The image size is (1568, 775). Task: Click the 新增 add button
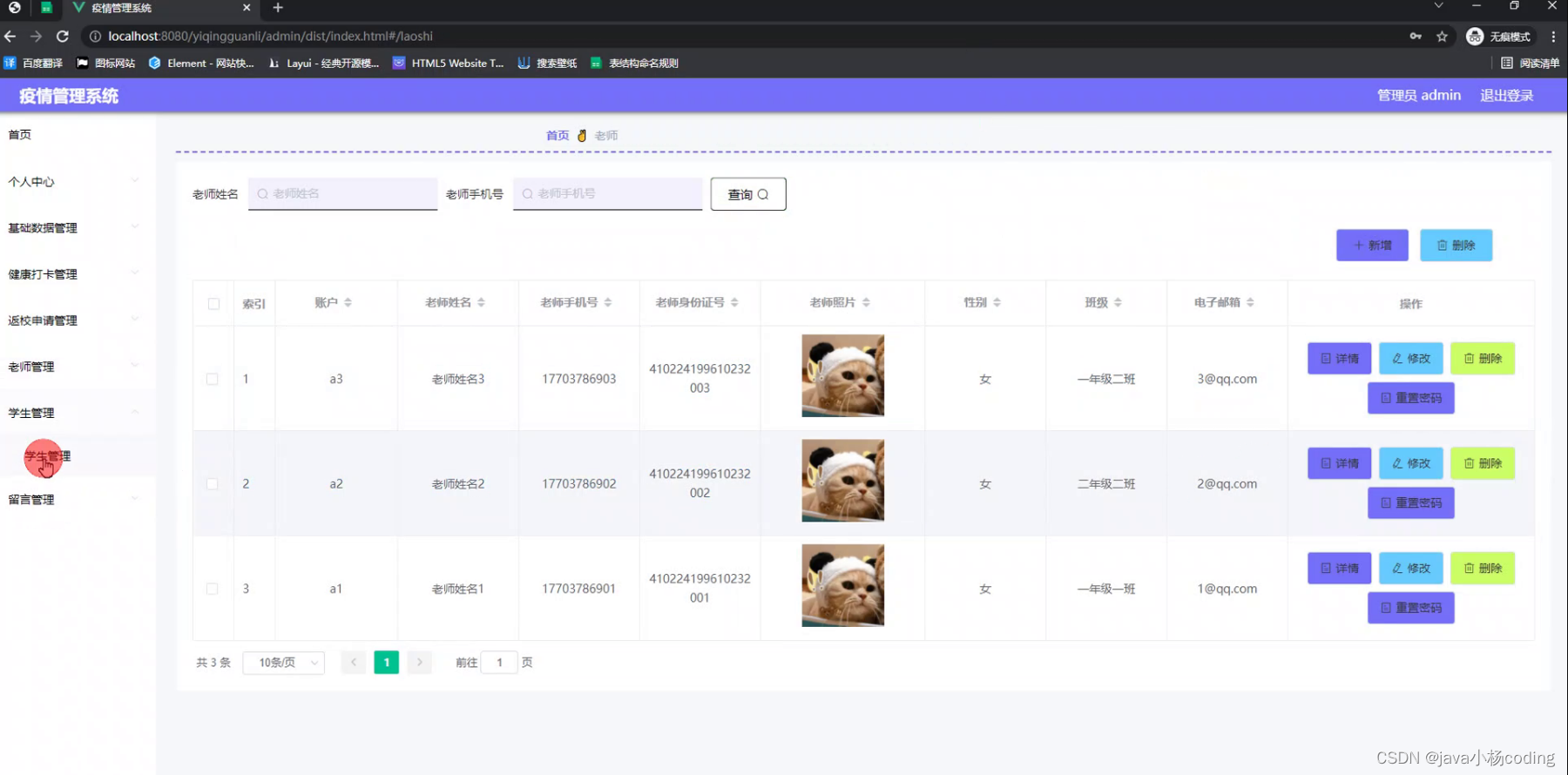[x=1372, y=246]
